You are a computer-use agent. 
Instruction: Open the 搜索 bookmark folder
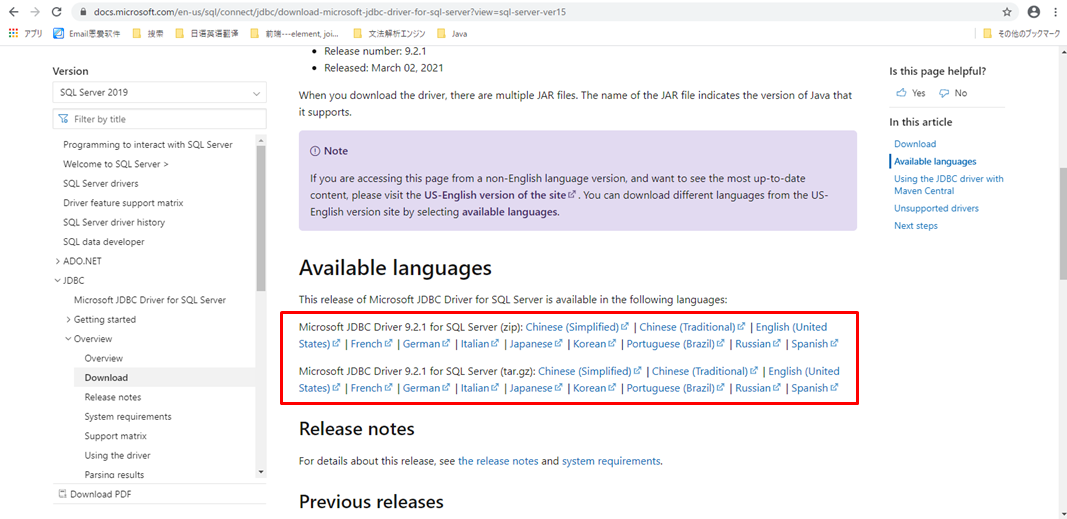click(x=148, y=33)
